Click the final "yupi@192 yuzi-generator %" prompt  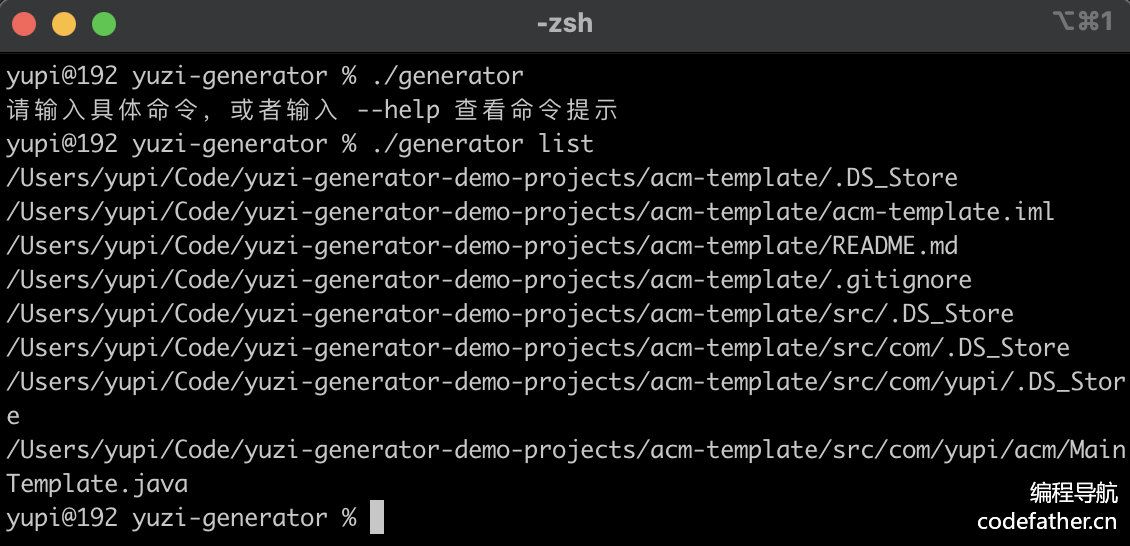pyautogui.click(x=181, y=518)
